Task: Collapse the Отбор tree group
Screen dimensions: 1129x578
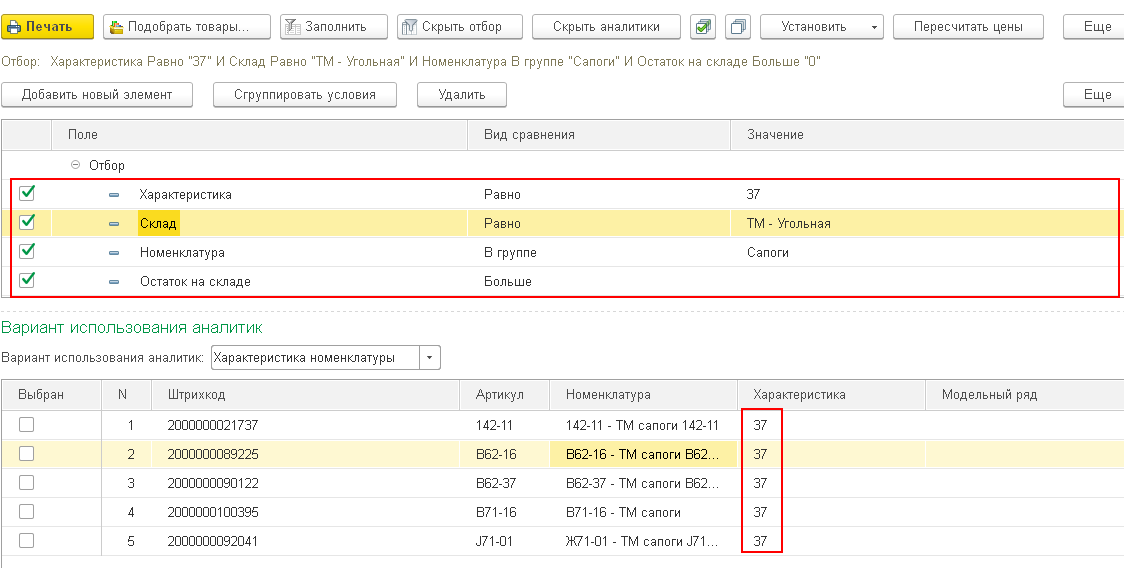Action: point(74,166)
